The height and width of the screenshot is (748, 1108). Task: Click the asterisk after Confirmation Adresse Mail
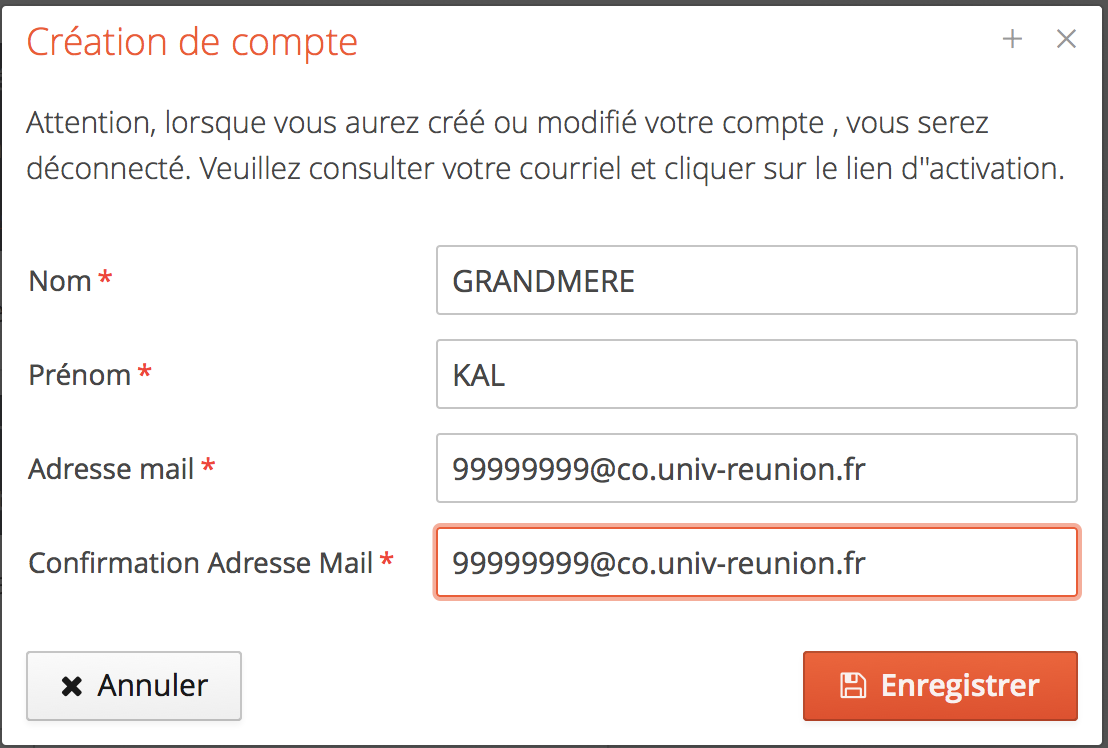point(387,558)
